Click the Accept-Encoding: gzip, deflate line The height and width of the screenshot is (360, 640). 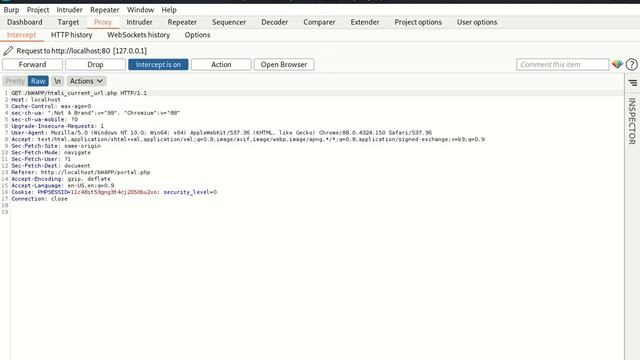tap(61, 179)
